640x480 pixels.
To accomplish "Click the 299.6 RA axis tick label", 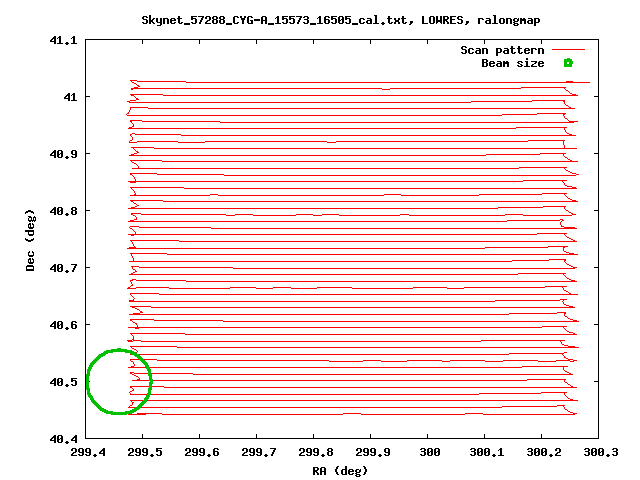I will pyautogui.click(x=202, y=452).
